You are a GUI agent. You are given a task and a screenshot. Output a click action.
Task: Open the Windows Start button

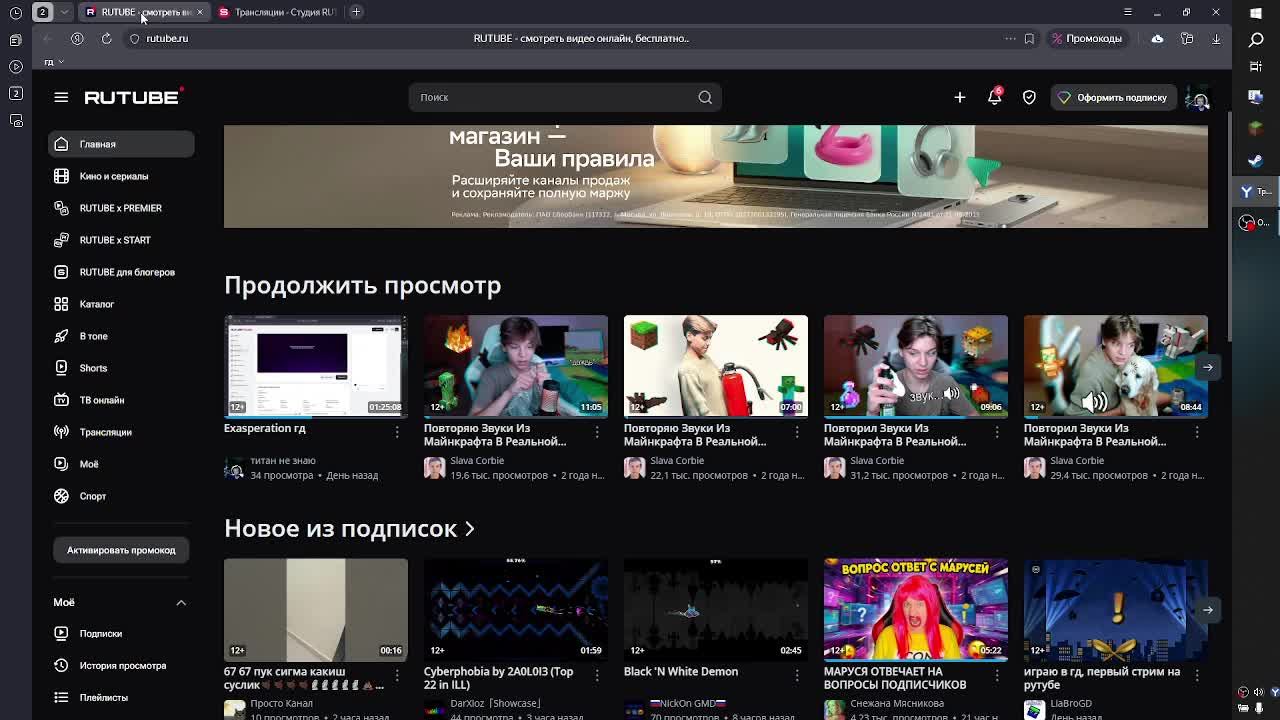[1256, 12]
